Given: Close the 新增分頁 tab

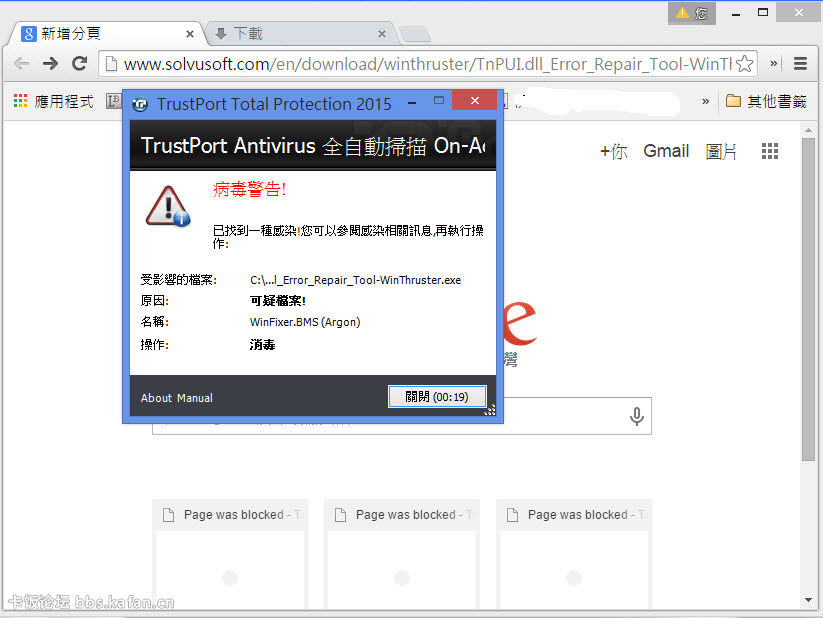Looking at the screenshot, I should (189, 34).
